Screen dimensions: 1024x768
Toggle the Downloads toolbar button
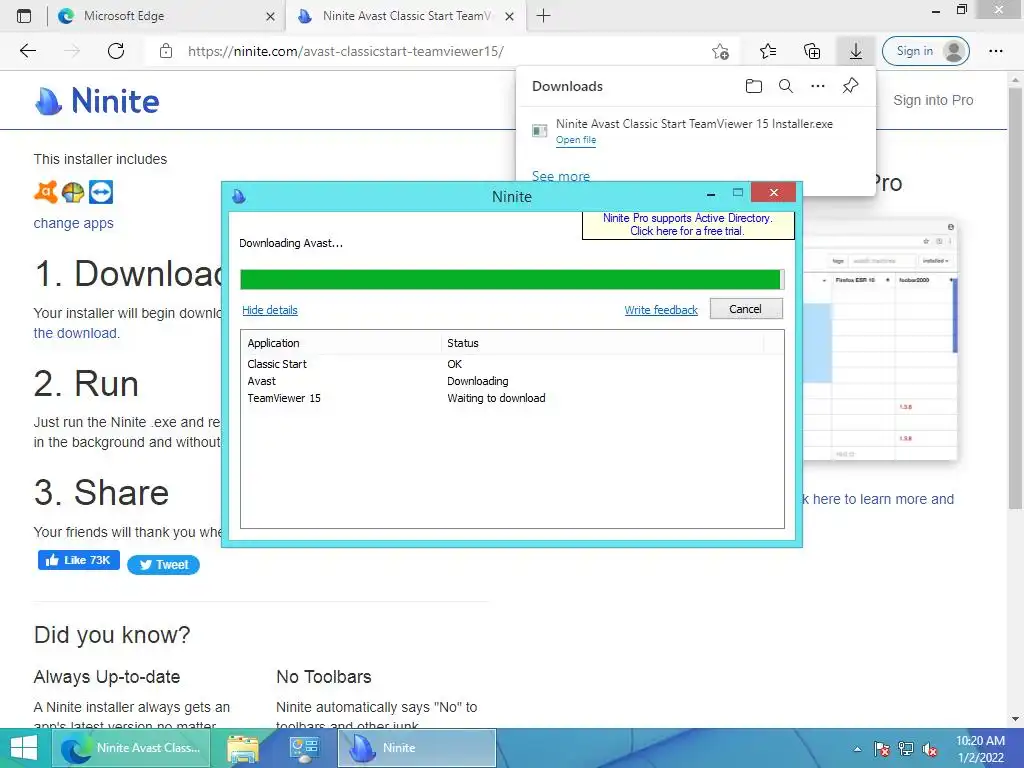(856, 51)
